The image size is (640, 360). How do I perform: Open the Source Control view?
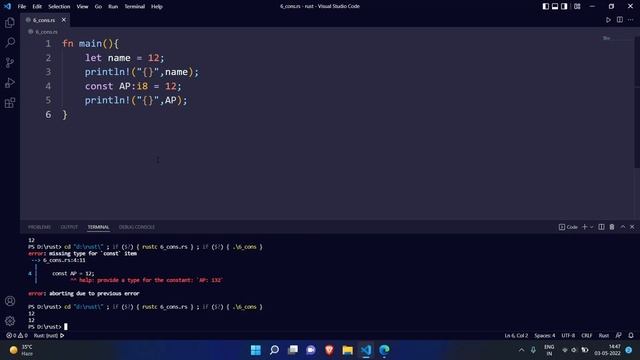click(10, 62)
